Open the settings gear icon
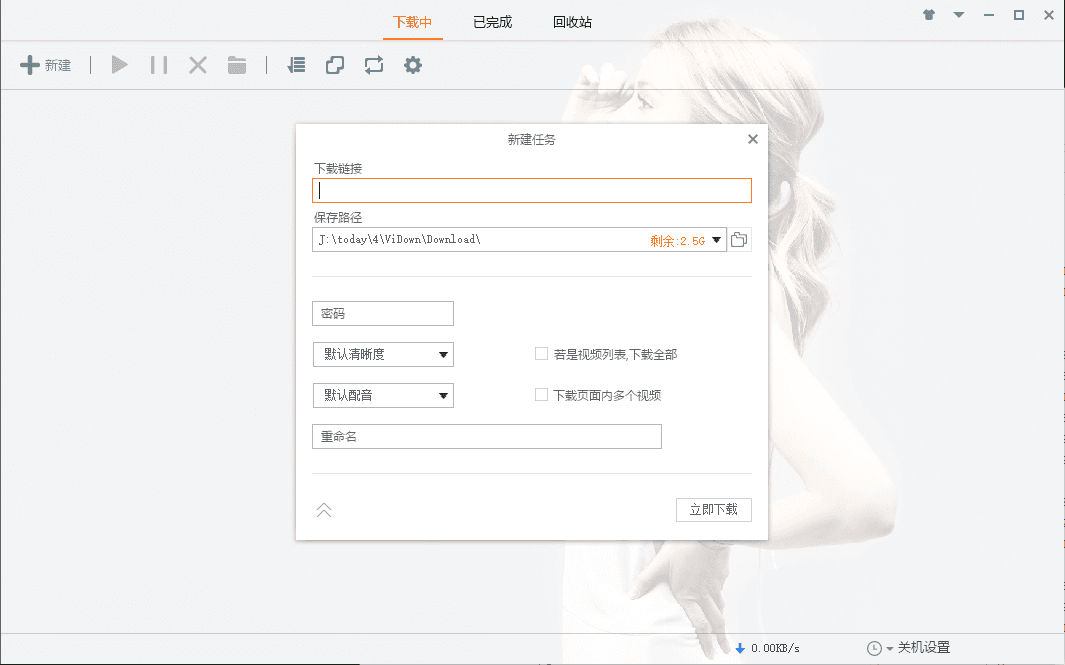 [412, 65]
